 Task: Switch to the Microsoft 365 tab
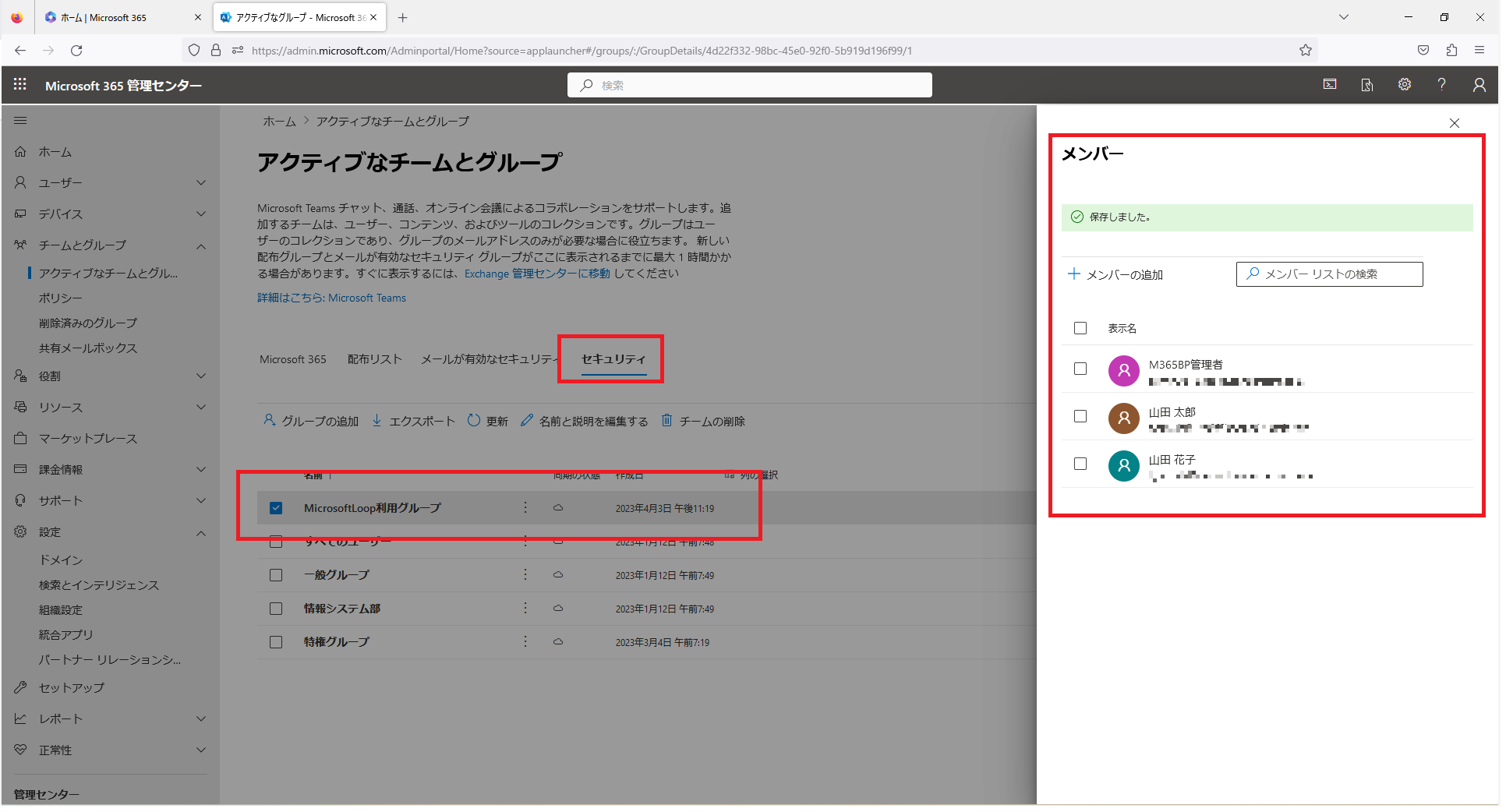[293, 359]
